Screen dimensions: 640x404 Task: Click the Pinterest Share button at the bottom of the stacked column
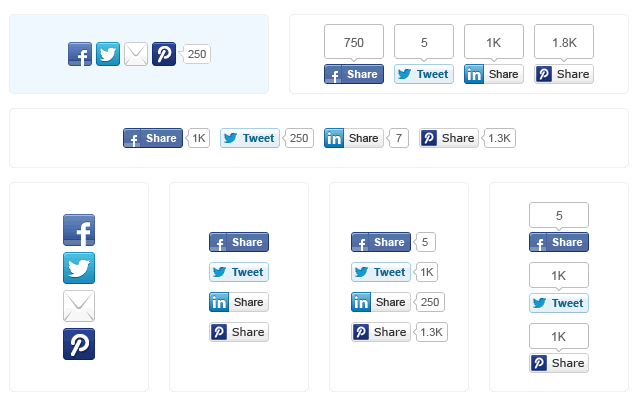pyautogui.click(x=559, y=363)
